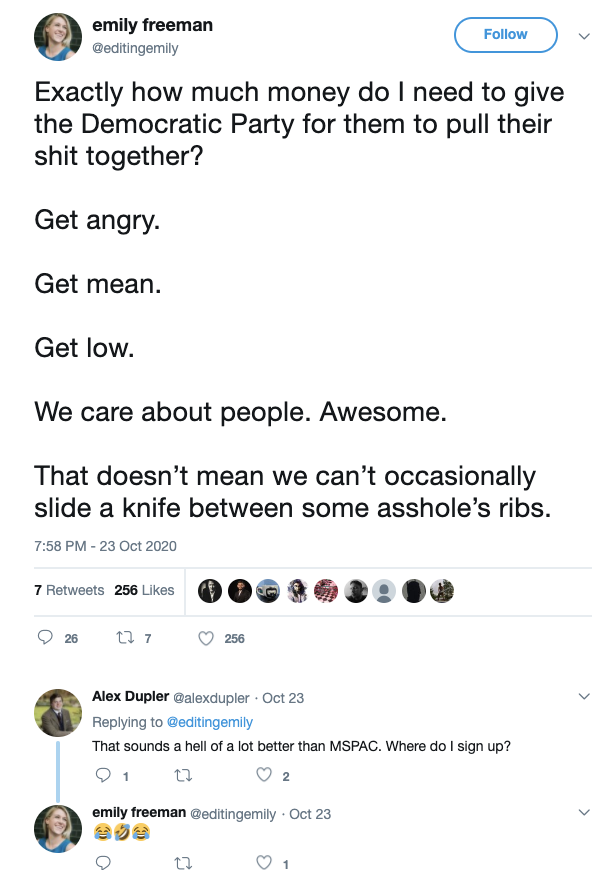614x870 pixels.
Task: Retweet emily freeman's emoji reply
Action: [x=183, y=863]
